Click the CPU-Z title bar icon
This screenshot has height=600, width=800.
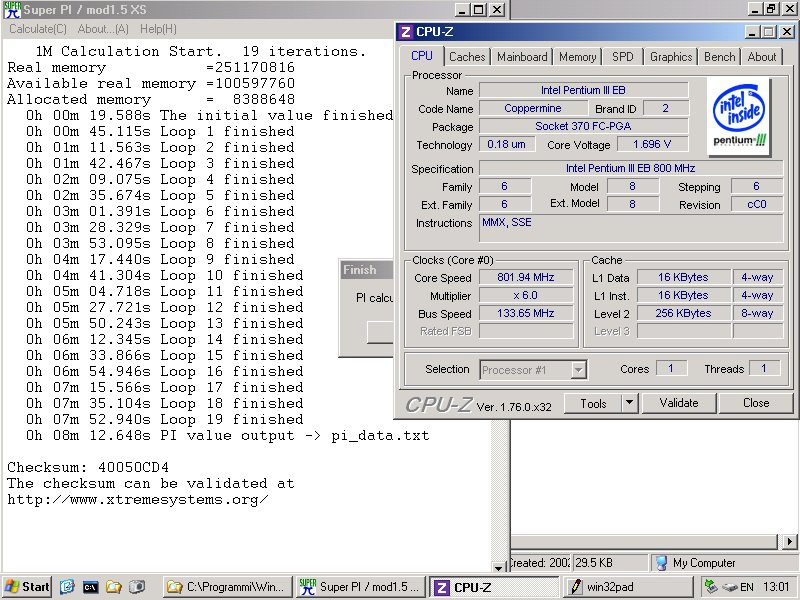(x=405, y=32)
